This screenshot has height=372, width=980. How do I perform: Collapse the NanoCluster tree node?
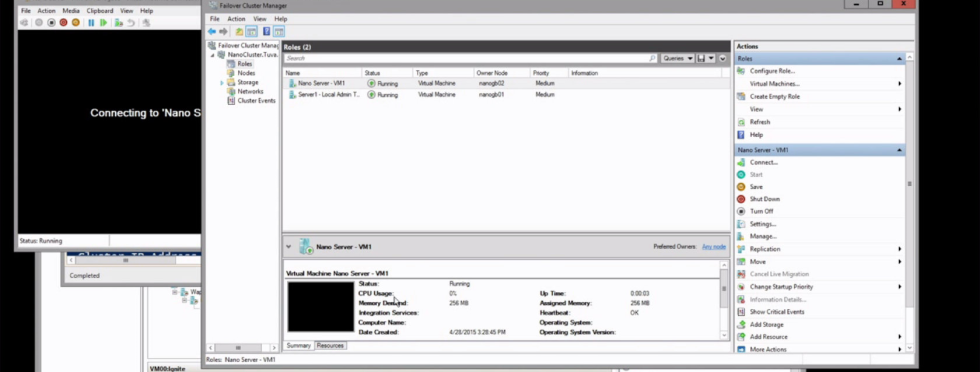pyautogui.click(x=212, y=55)
